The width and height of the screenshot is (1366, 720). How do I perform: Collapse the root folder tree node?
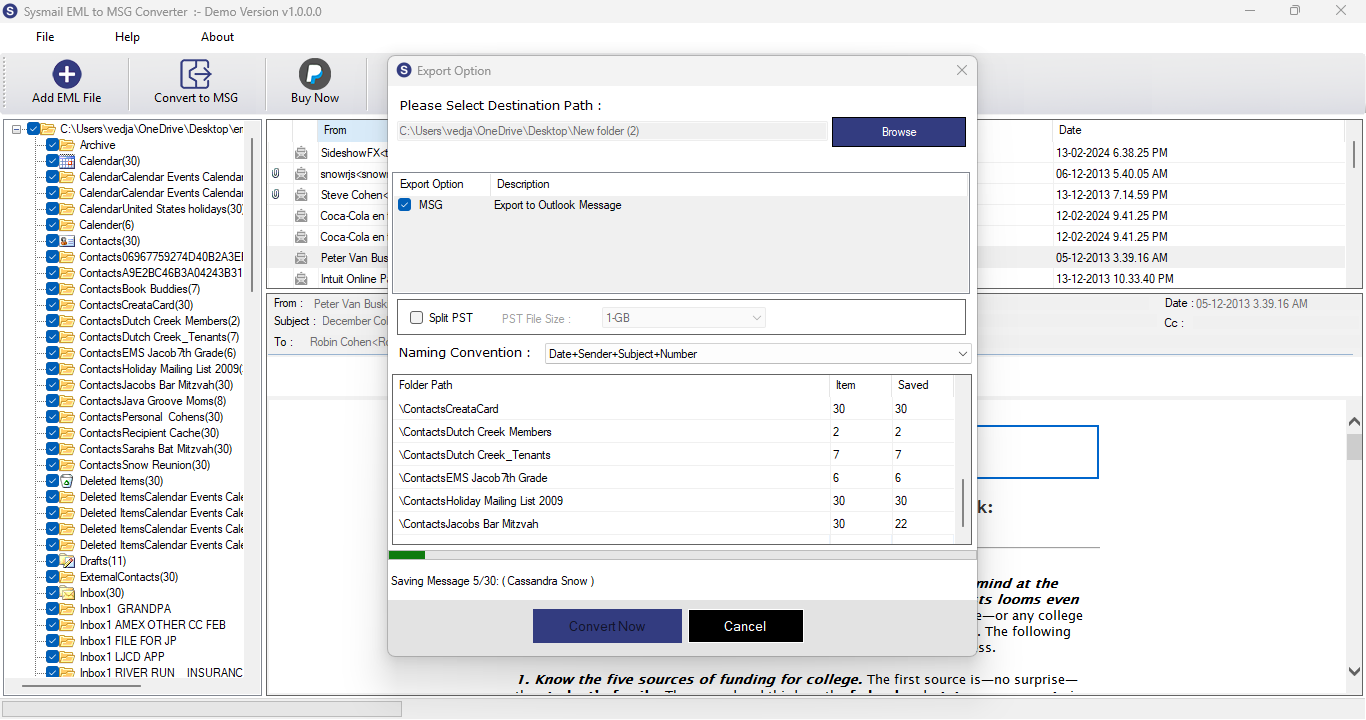(17, 129)
